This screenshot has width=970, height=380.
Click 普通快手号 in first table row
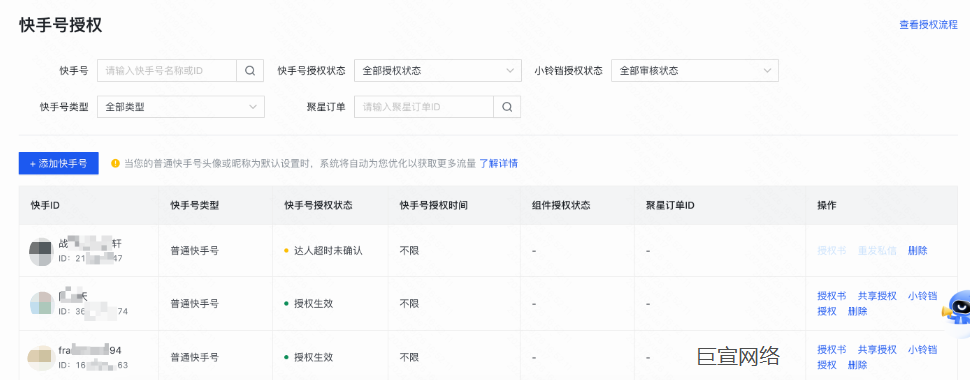195,251
